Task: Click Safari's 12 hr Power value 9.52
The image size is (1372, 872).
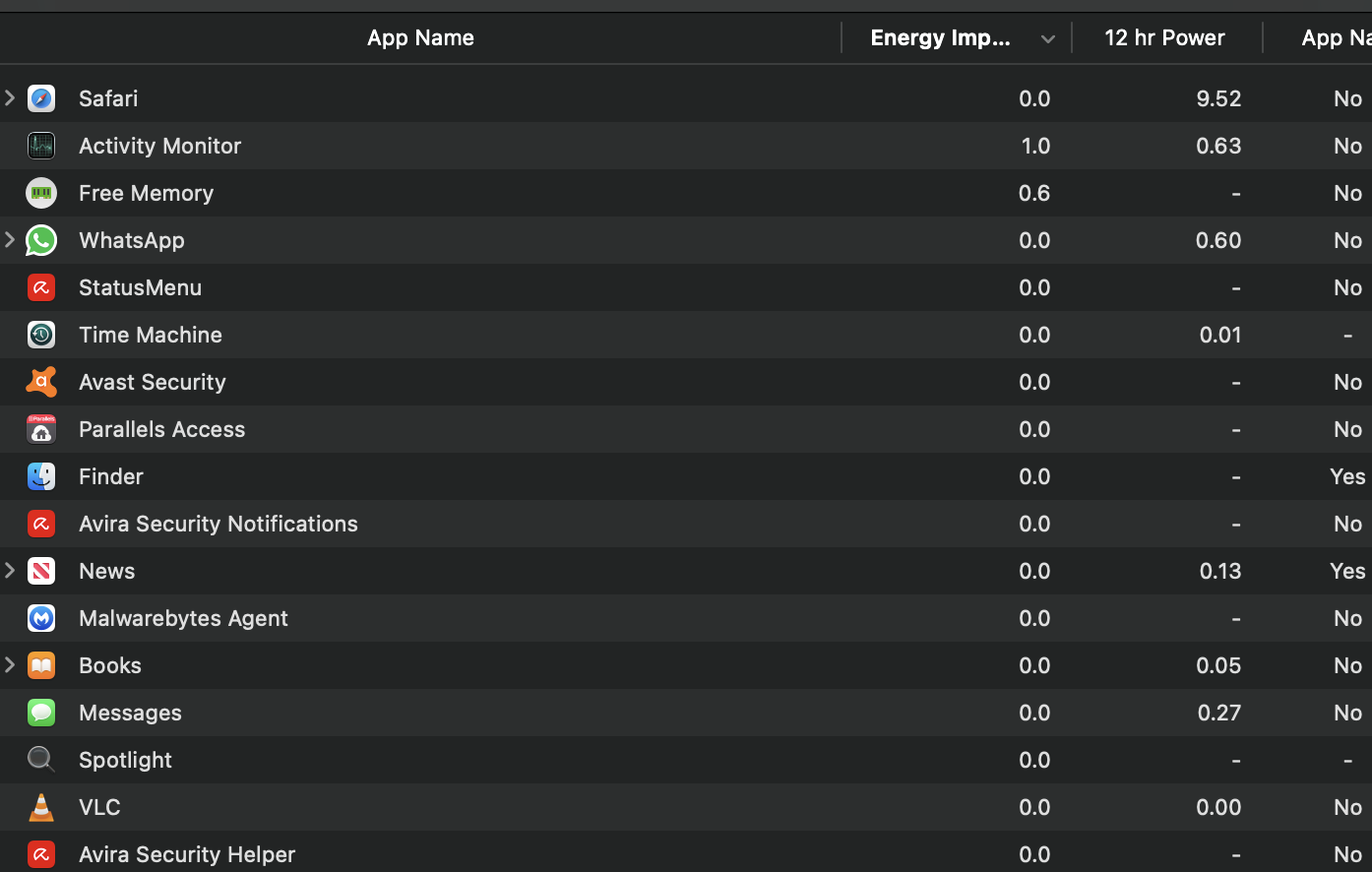Action: click(1218, 98)
